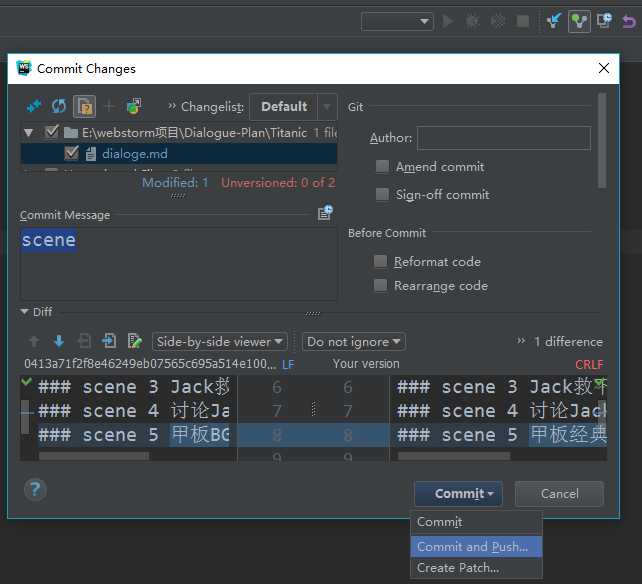Viewport: 642px width, 584px height.
Task: Click the 'Your version' label
Action: [366, 364]
